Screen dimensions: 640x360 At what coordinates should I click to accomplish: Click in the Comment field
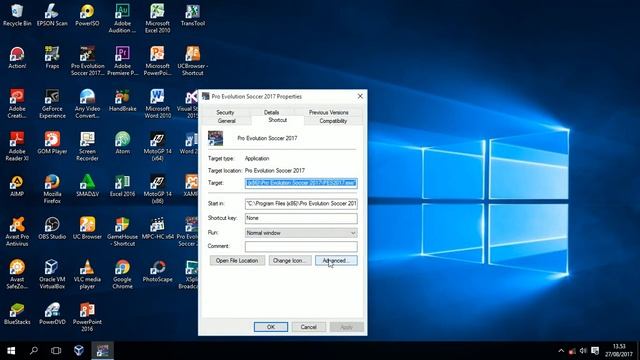(301, 246)
